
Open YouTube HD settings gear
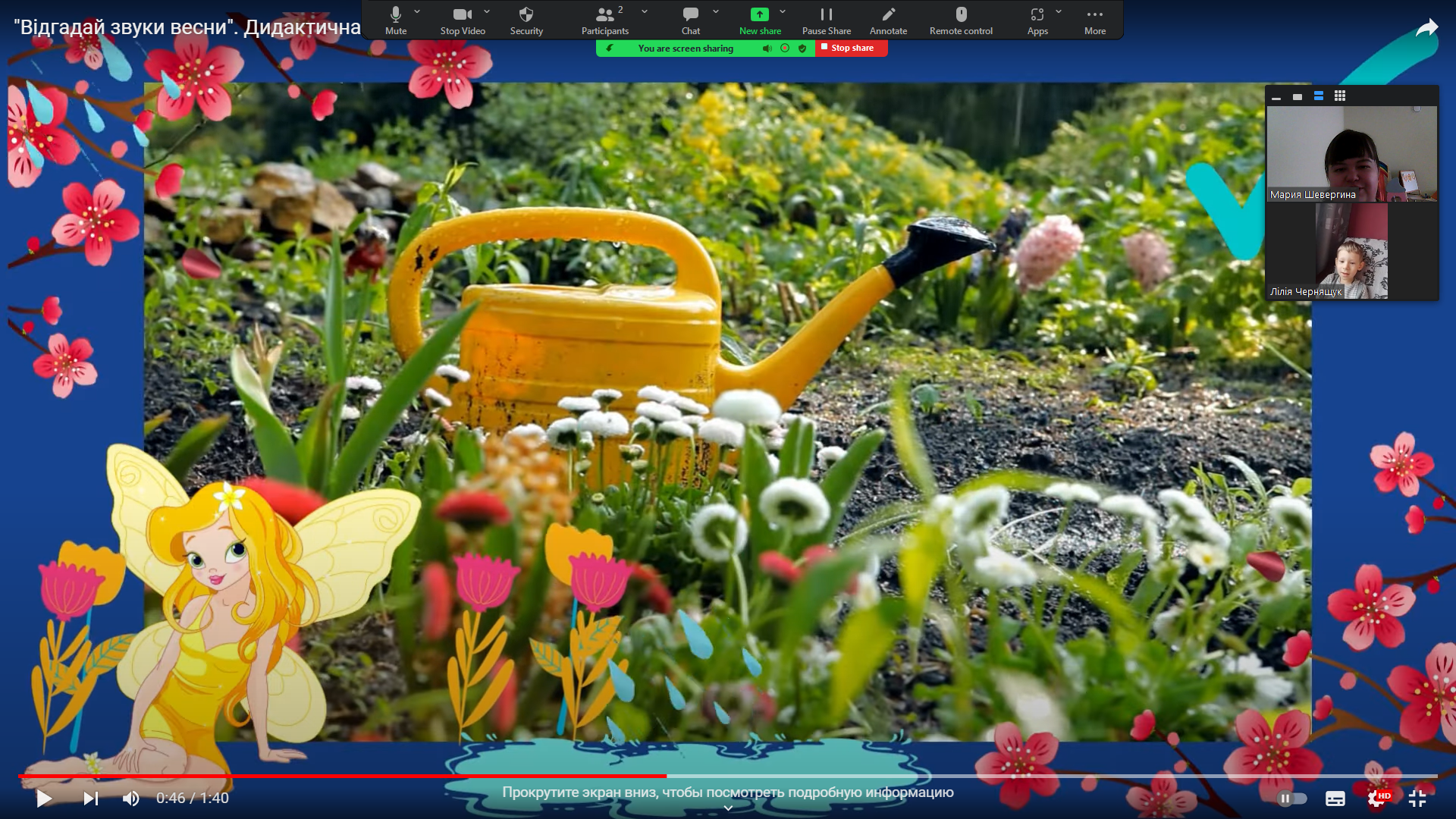coord(1377,799)
